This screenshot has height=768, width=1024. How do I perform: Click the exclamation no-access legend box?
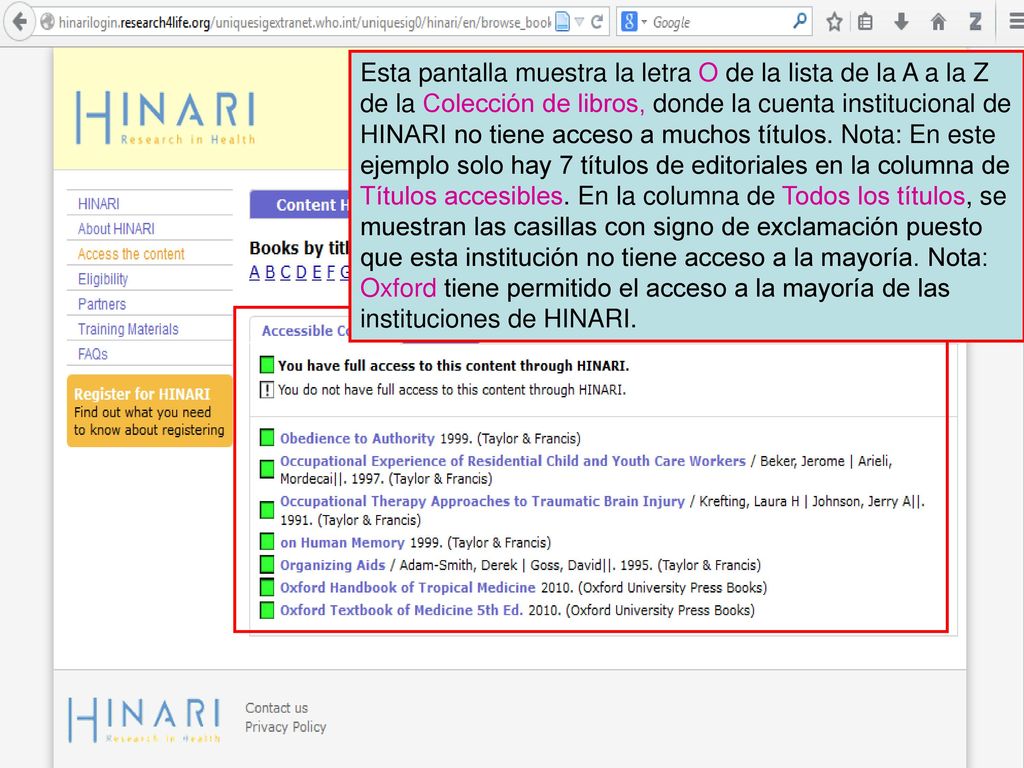click(266, 390)
